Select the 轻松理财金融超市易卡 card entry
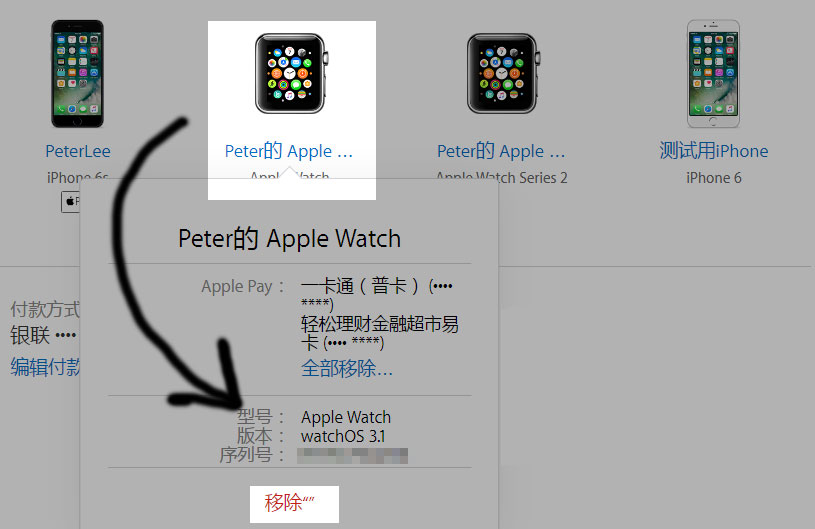Viewport: 815px width, 529px height. coord(379,334)
